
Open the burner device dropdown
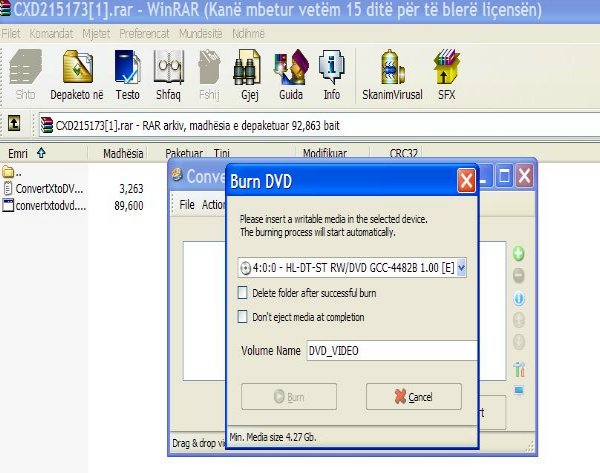461,267
